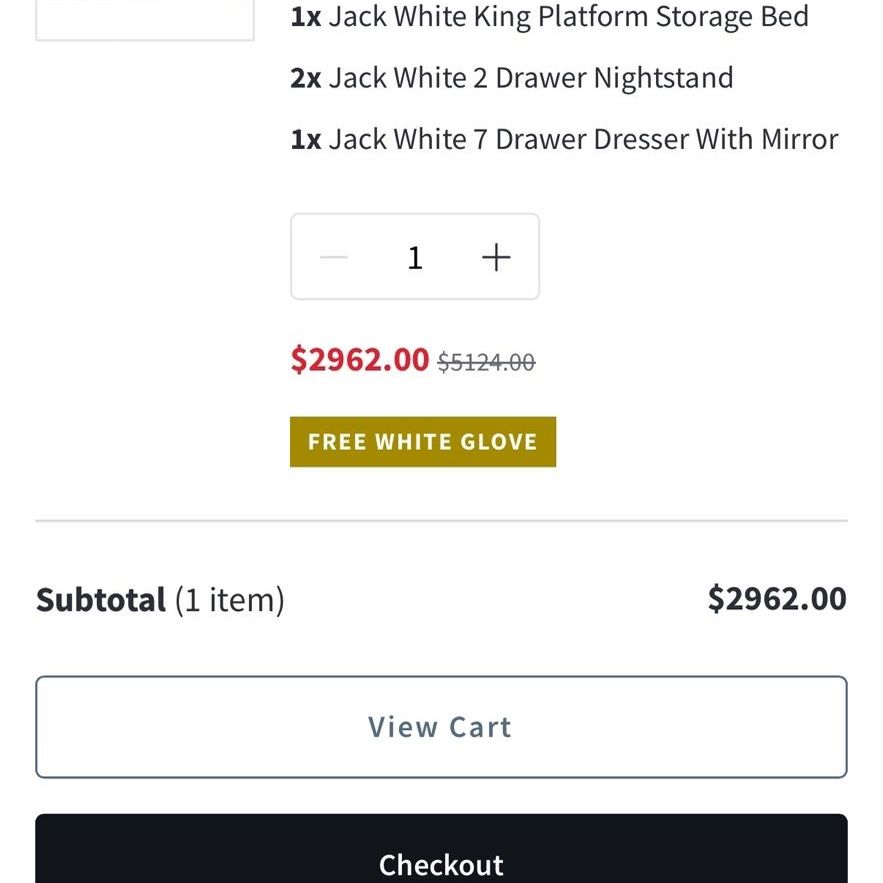Select the quantity value 1 in stepper

coord(415,258)
